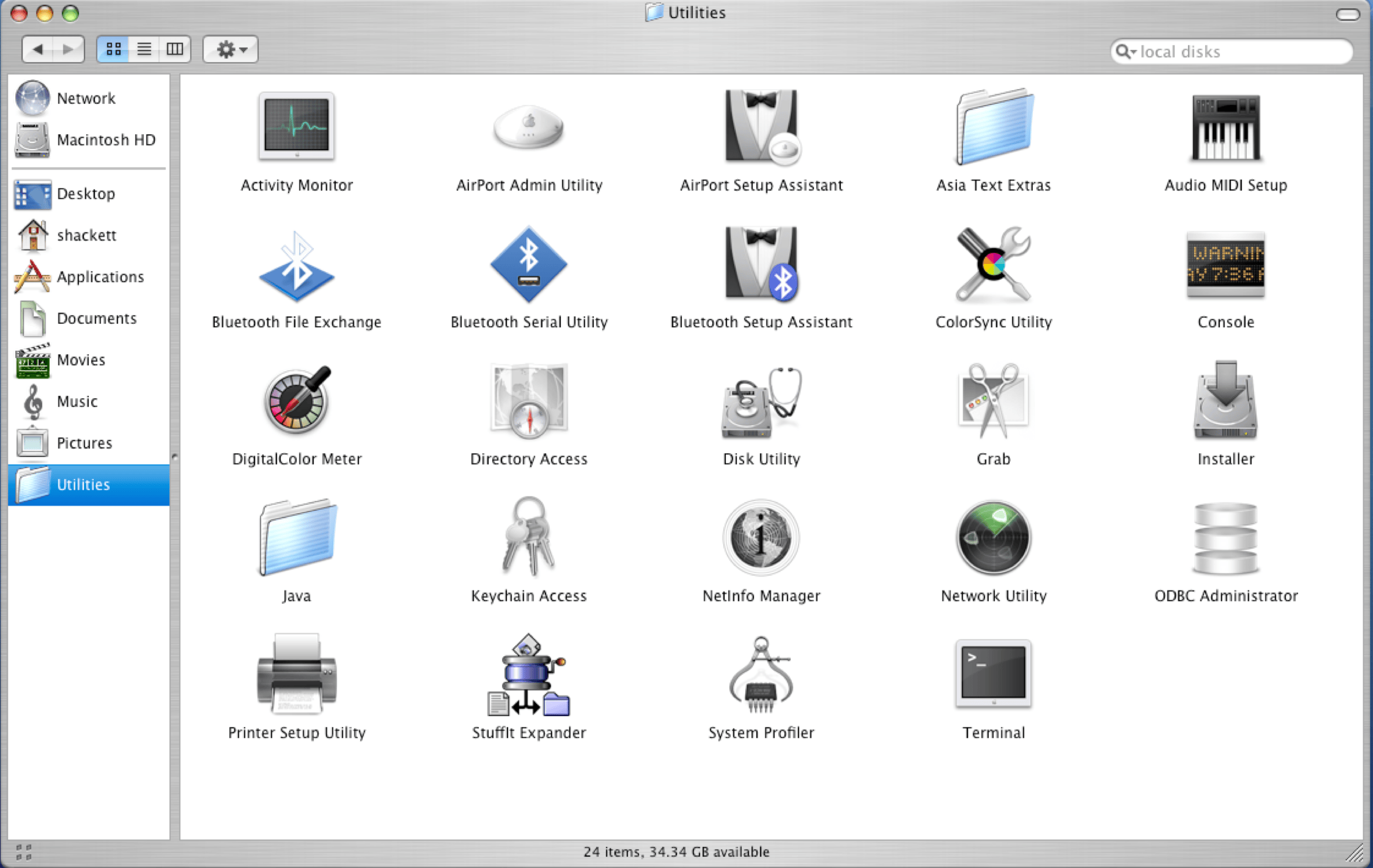The width and height of the screenshot is (1373, 868).
Task: Select the Audio MIDI Setup icon
Action: 1226,127
